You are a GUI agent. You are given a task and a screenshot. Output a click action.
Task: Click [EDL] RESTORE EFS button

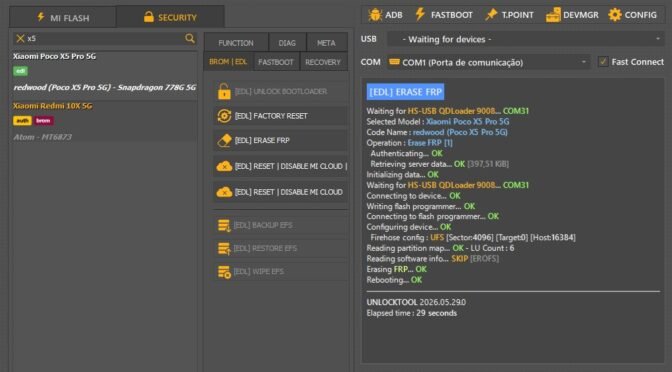point(281,248)
